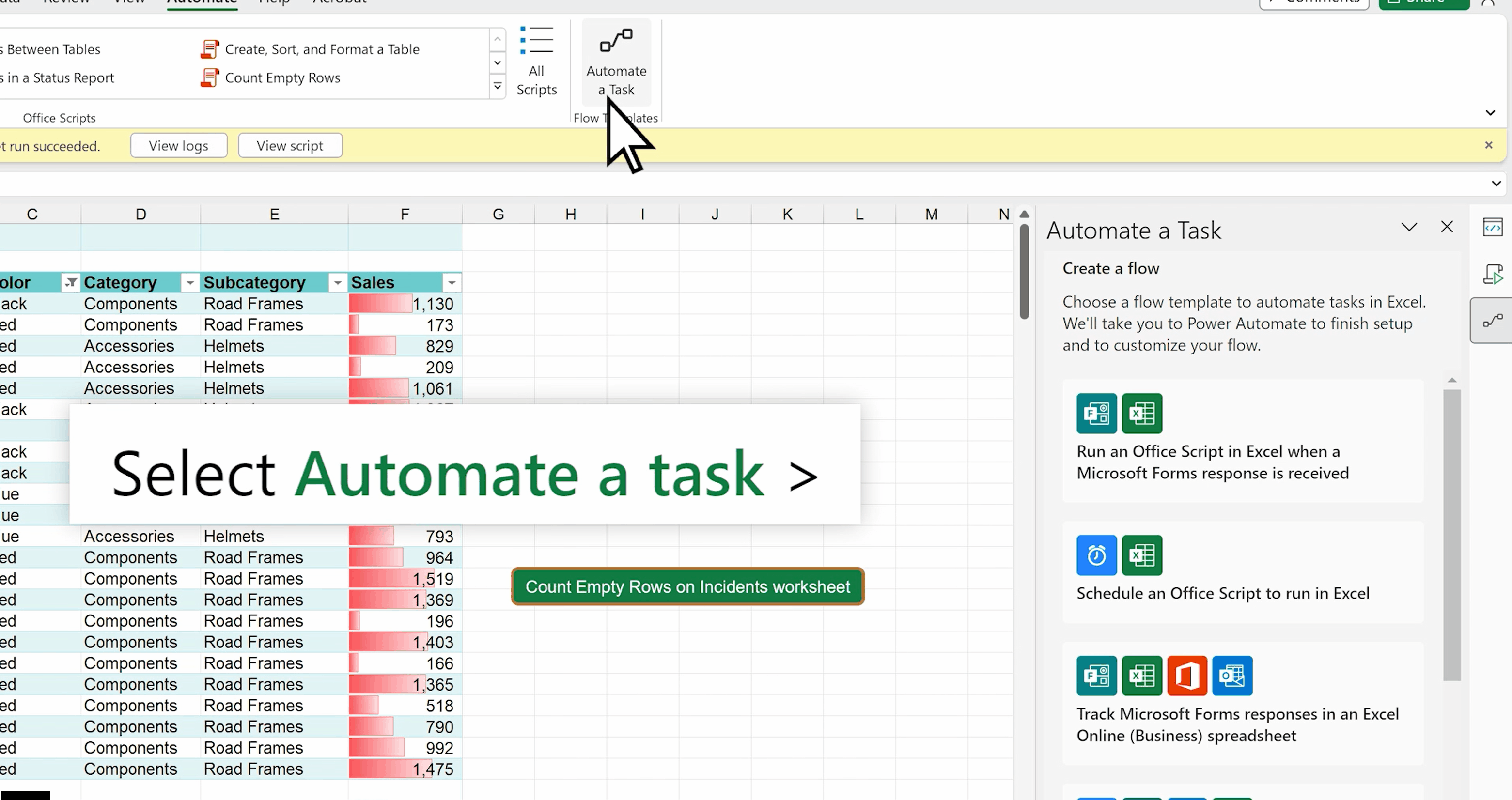Open the code editor icon in right sidebar
This screenshot has width=1512, height=800.
(1492, 227)
